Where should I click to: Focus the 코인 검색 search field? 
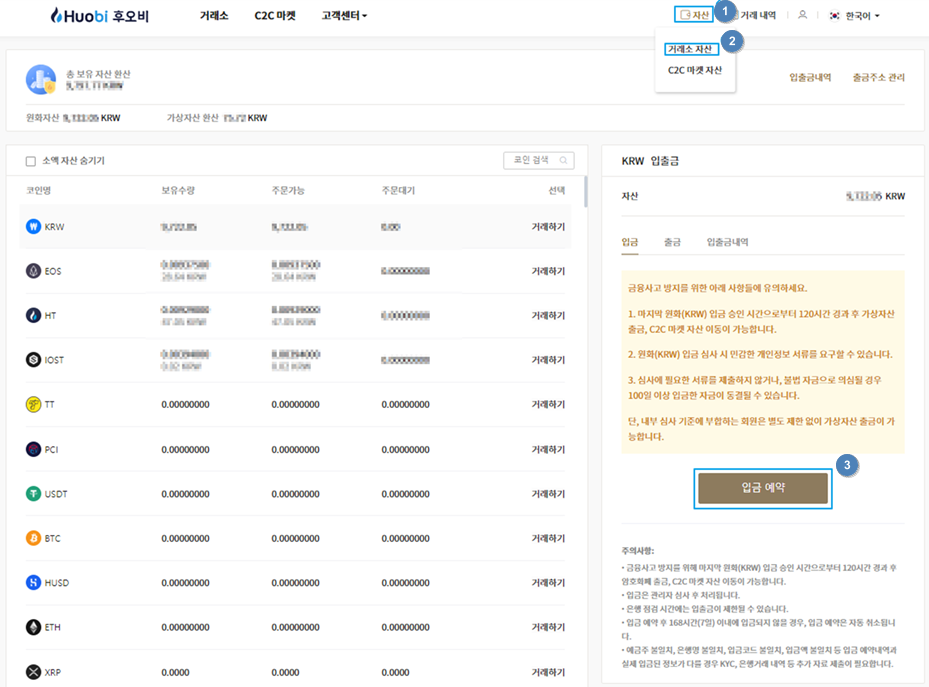coord(539,160)
